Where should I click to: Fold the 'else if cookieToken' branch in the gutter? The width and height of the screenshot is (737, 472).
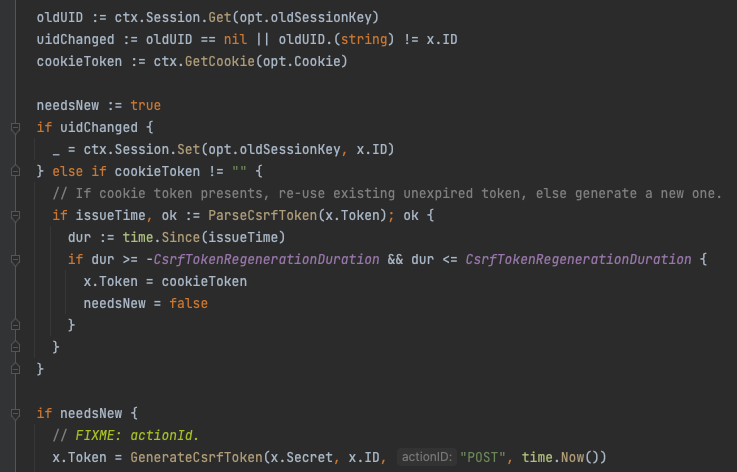[16, 171]
